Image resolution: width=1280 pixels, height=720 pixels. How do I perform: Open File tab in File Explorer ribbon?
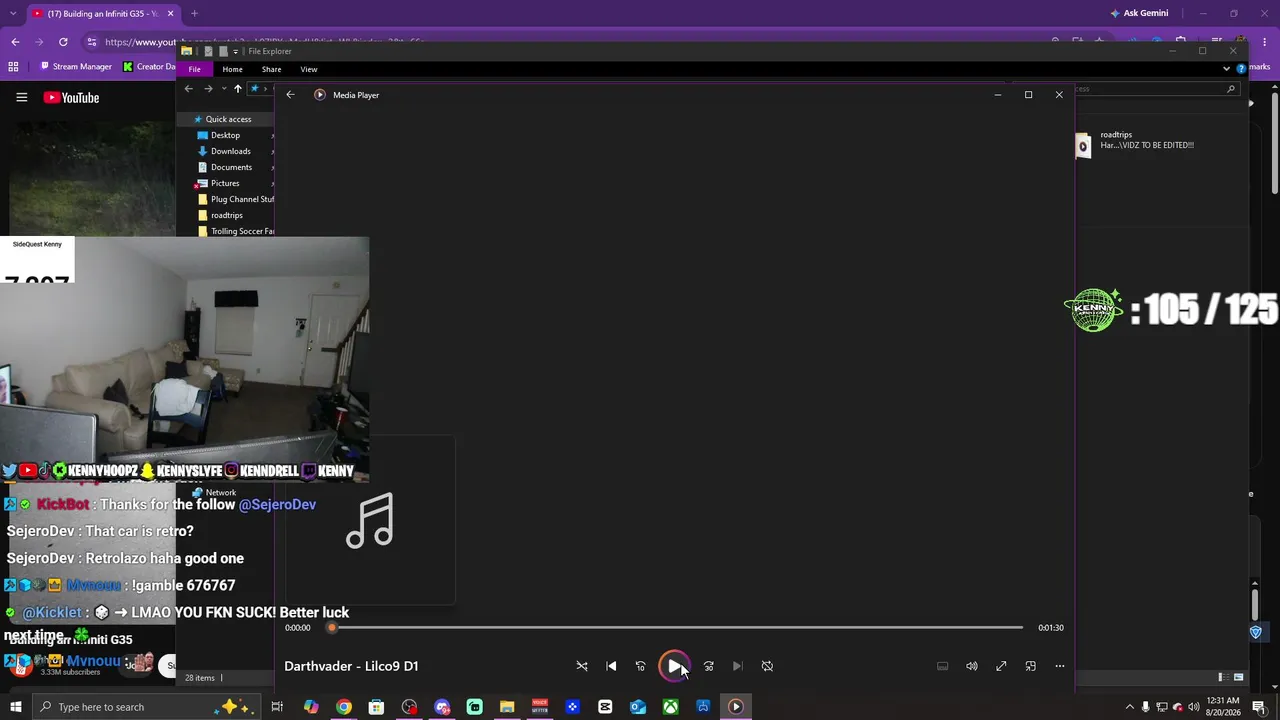click(x=194, y=69)
